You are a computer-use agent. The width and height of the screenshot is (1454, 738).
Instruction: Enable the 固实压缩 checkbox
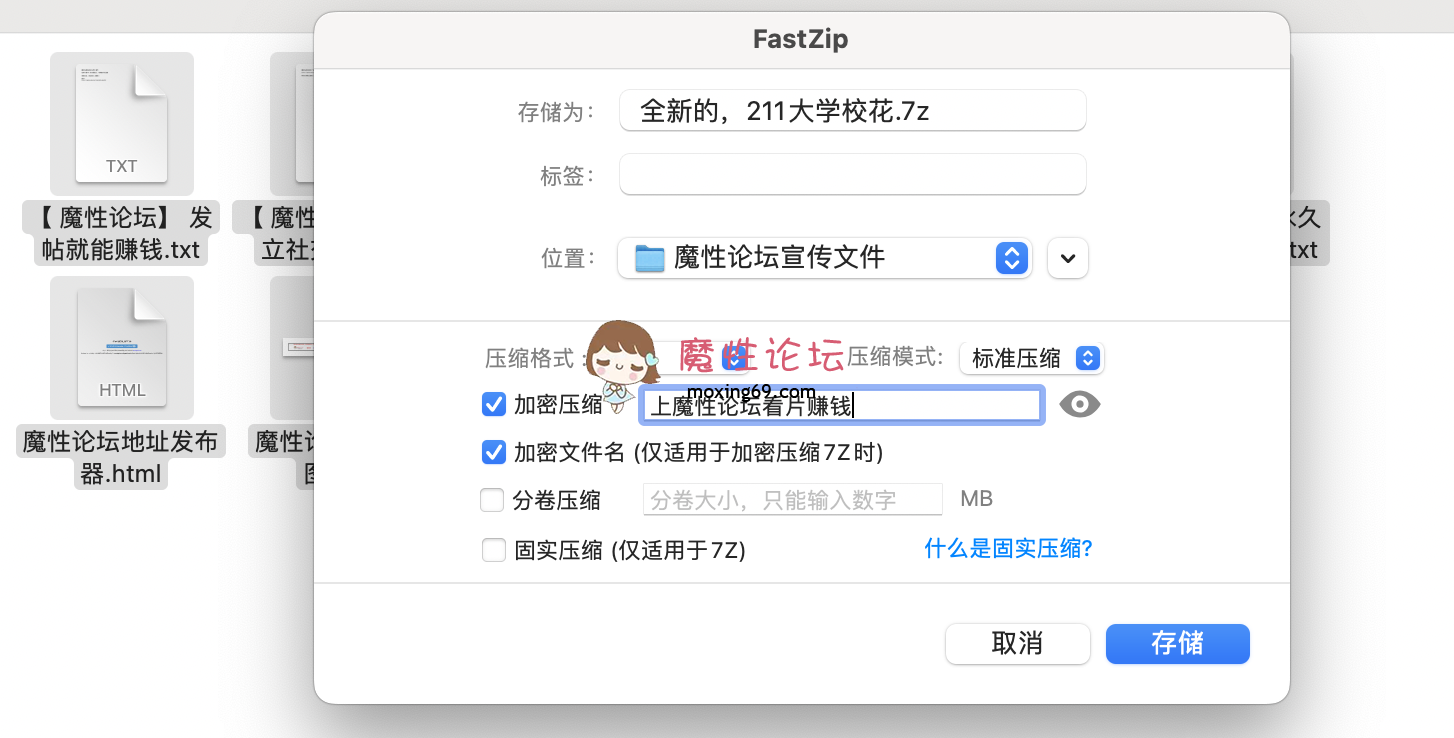[494, 549]
